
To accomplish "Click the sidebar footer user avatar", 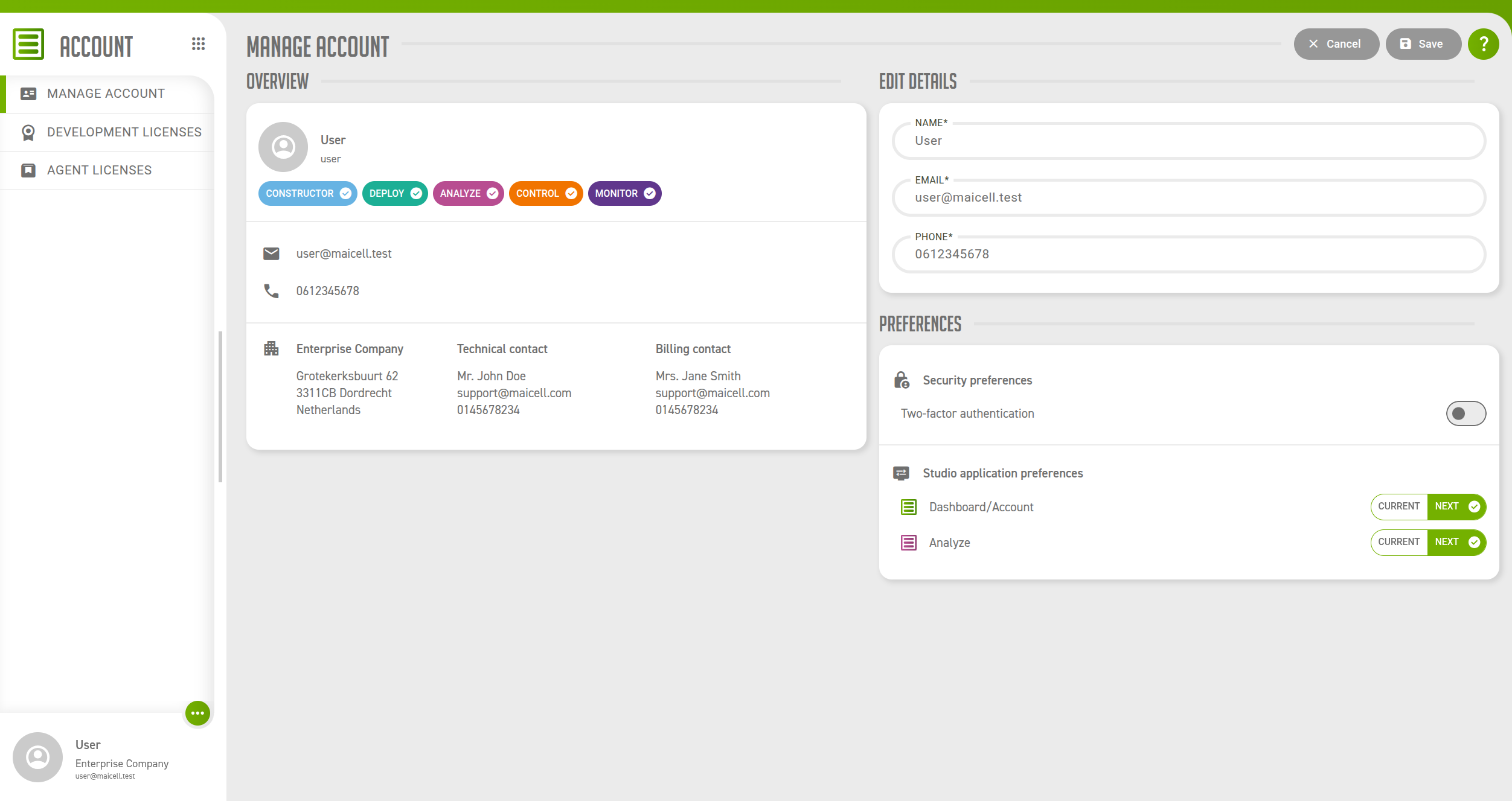I will pyautogui.click(x=37, y=757).
